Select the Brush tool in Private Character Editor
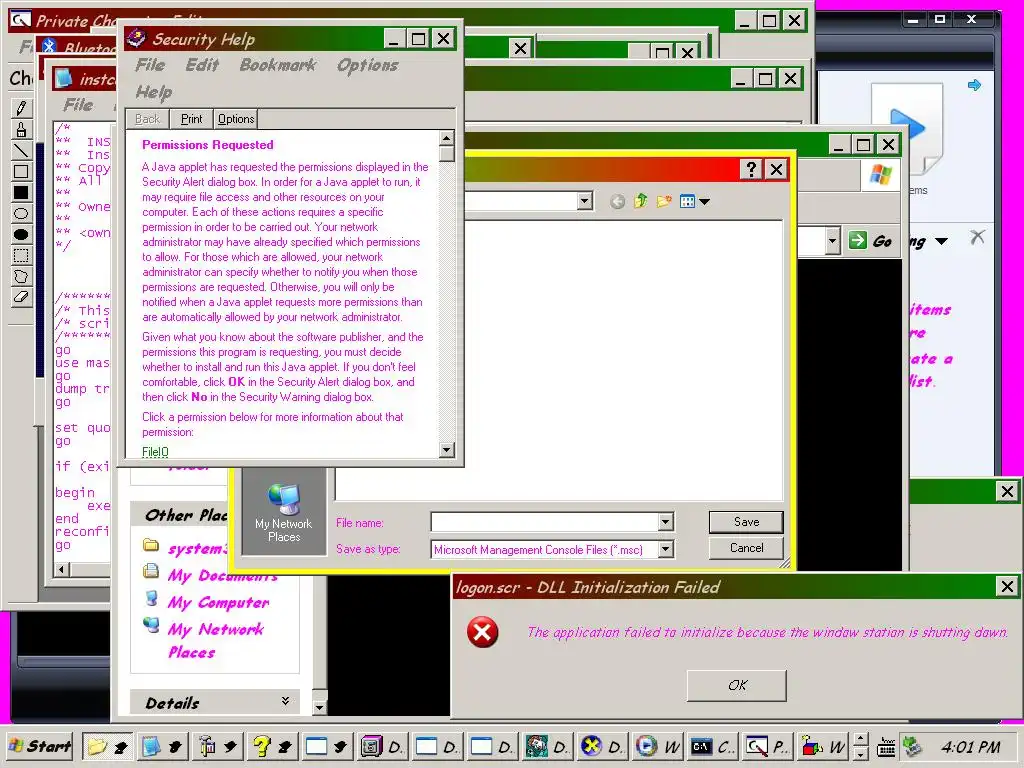This screenshot has height=768, width=1024. [21, 129]
